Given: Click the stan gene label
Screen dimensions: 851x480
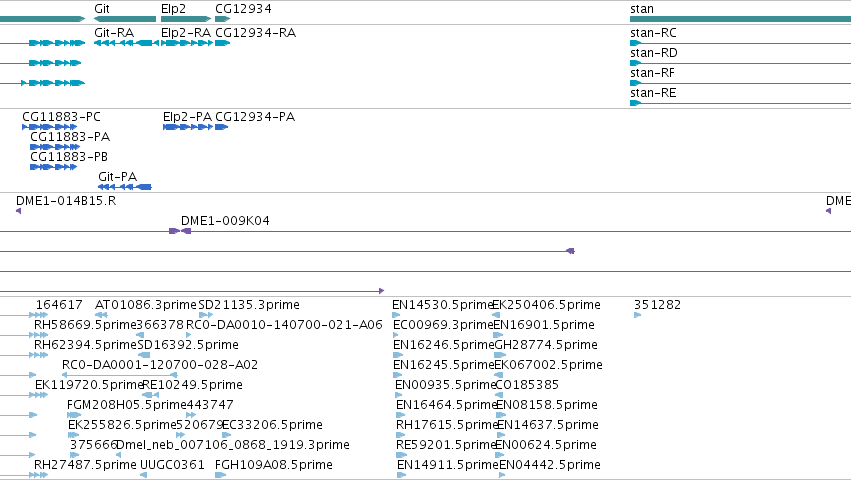Looking at the screenshot, I should [x=642, y=9].
